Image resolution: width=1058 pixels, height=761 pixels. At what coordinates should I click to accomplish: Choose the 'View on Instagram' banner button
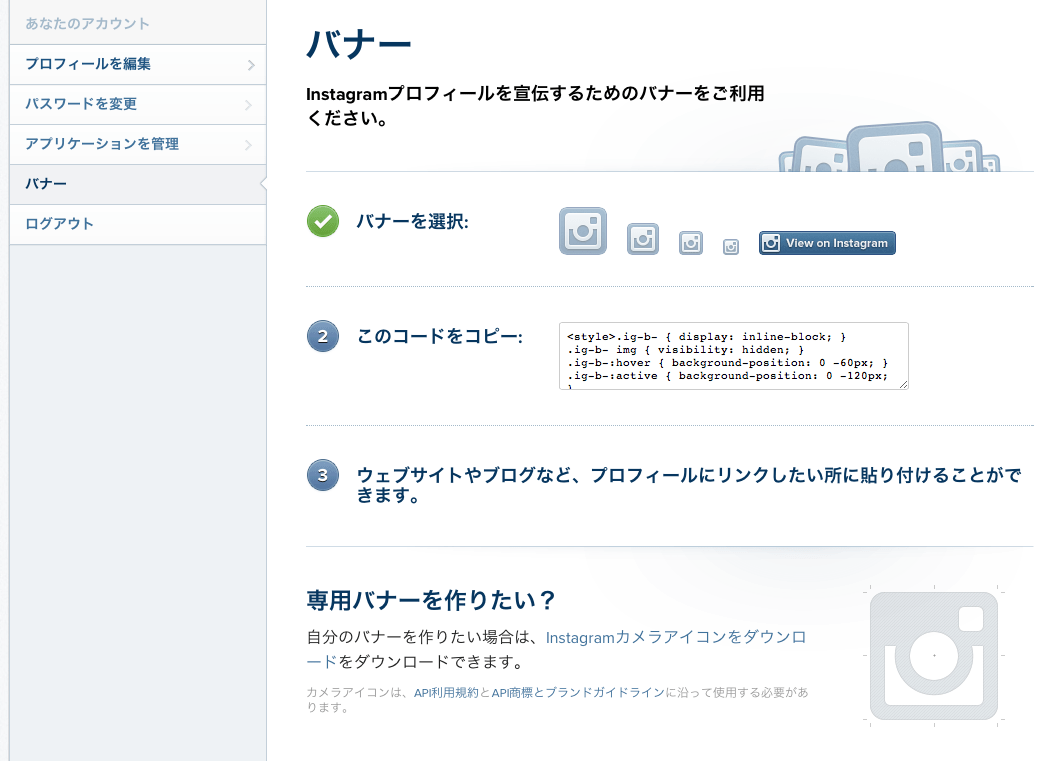[827, 243]
